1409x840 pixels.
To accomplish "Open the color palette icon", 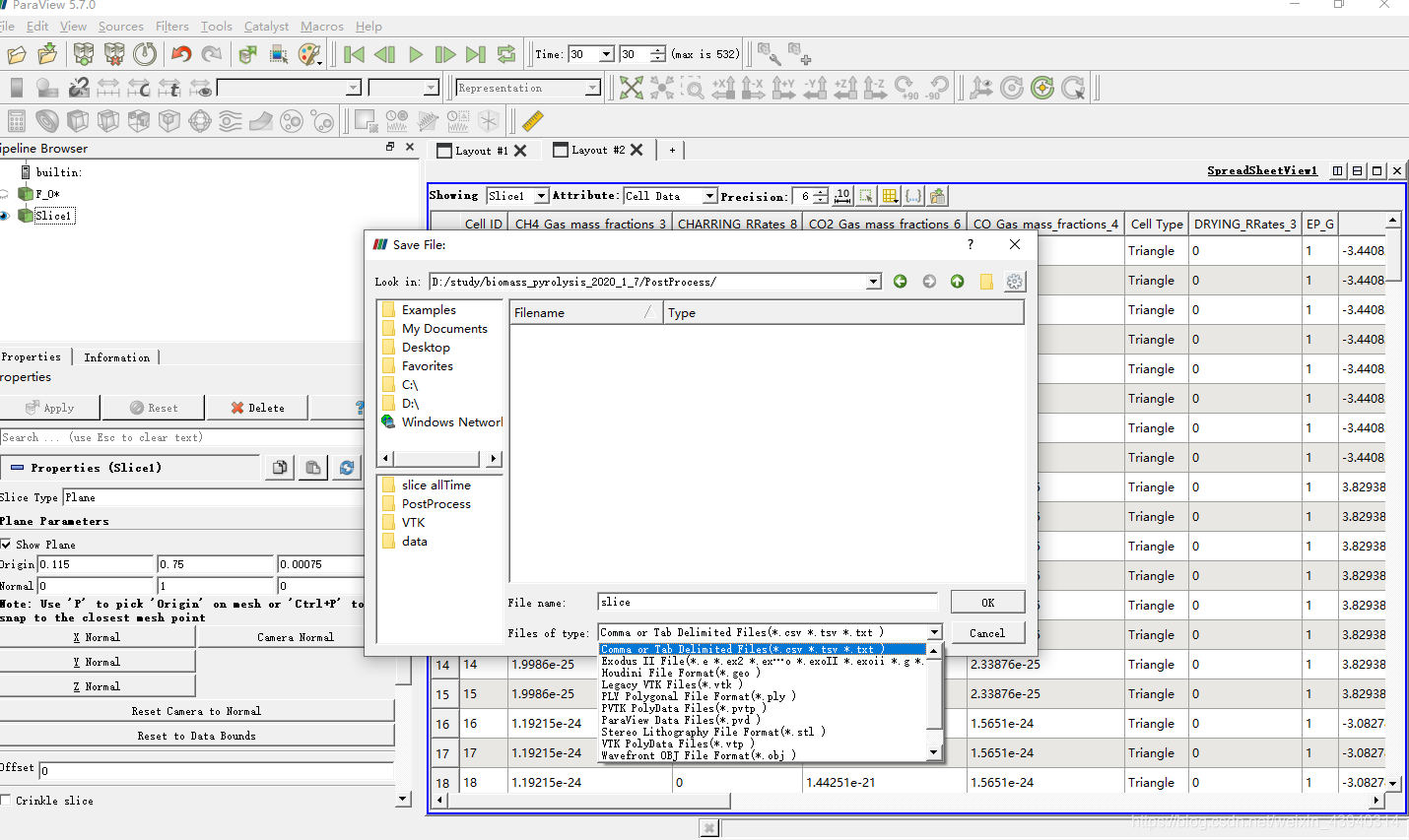I will point(309,55).
